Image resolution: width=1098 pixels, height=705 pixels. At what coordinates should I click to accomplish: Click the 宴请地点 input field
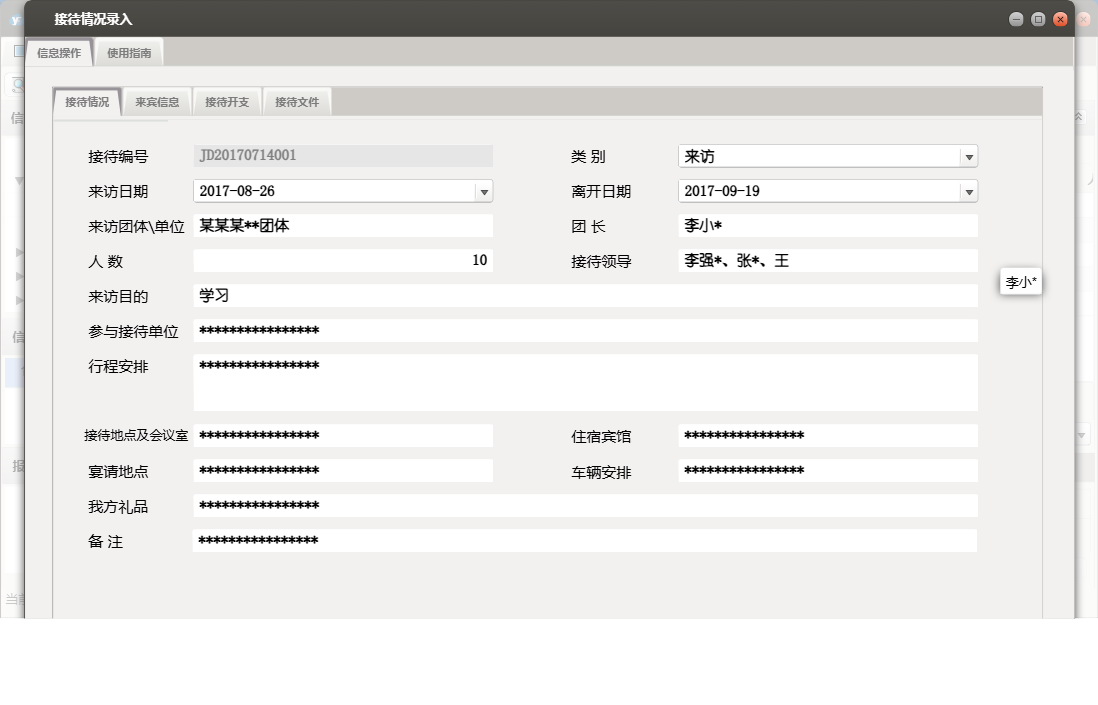pyautogui.click(x=344, y=470)
